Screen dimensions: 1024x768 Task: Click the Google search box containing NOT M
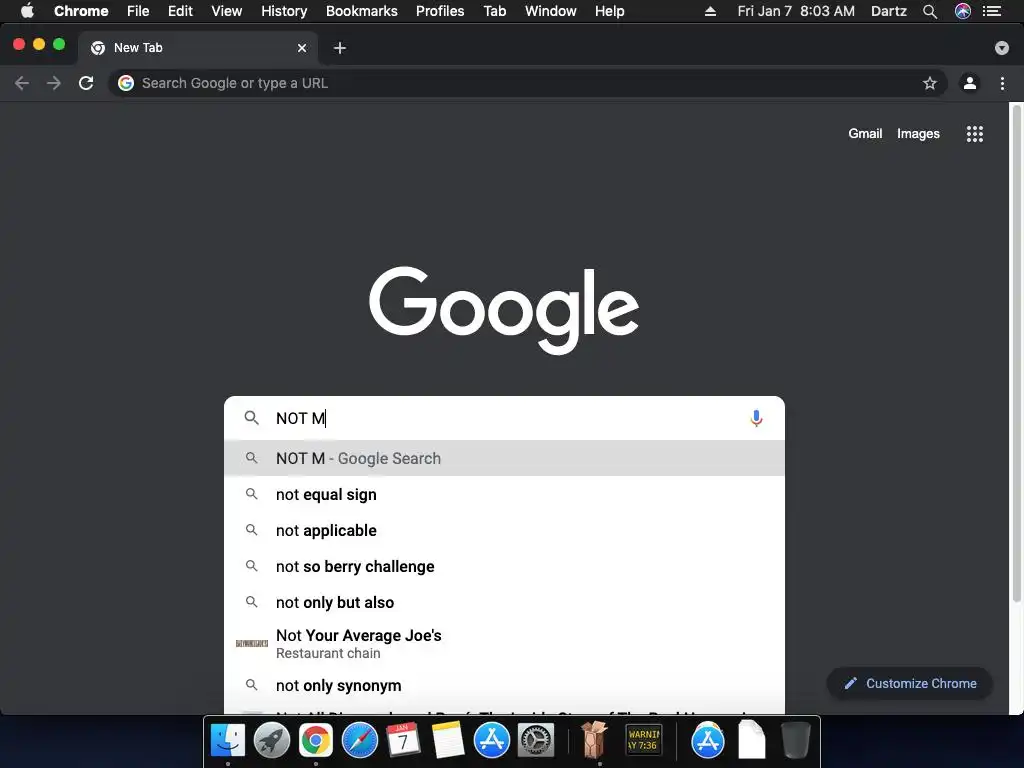coord(504,418)
